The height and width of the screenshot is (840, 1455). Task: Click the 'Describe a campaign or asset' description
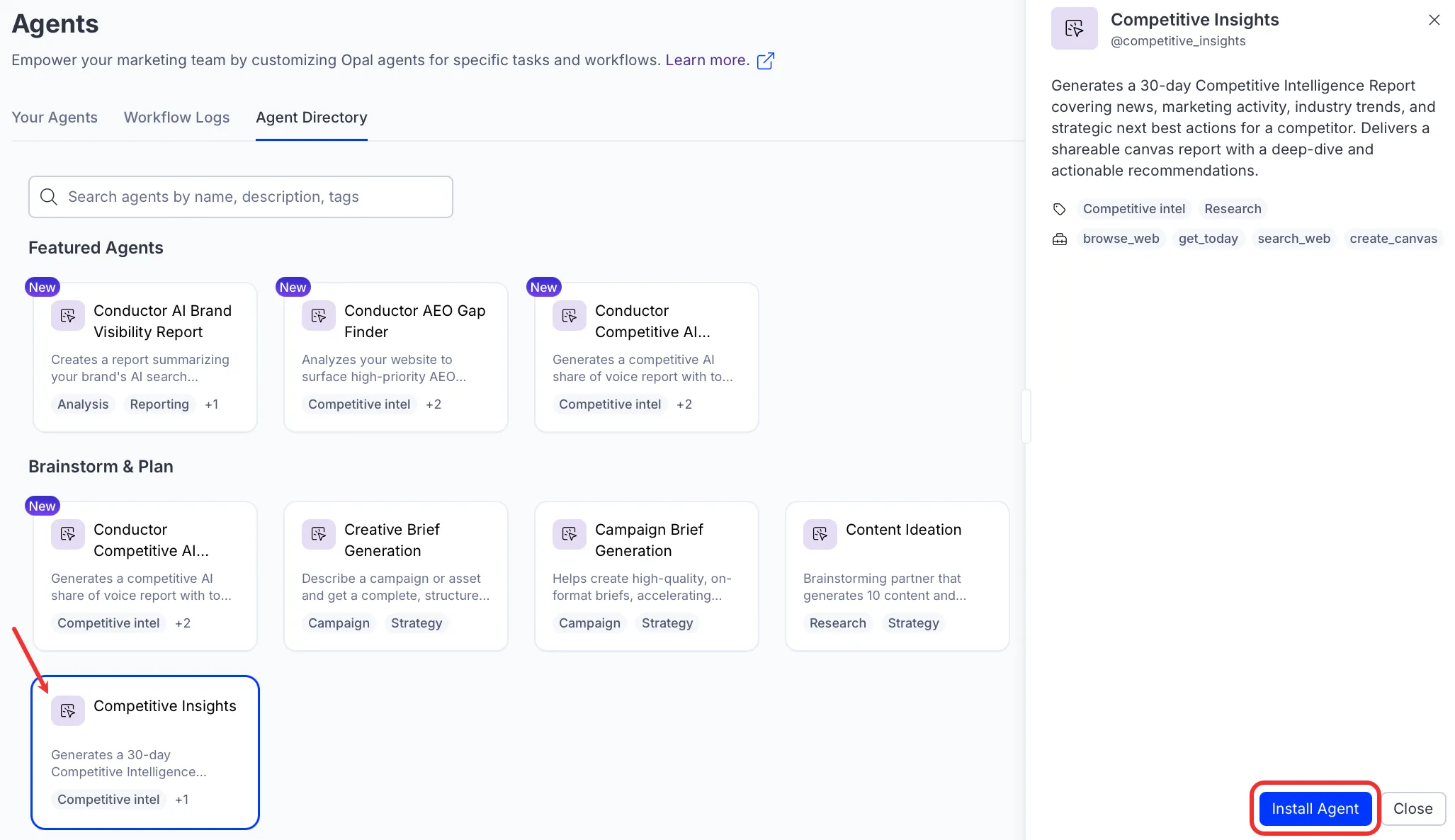(395, 587)
